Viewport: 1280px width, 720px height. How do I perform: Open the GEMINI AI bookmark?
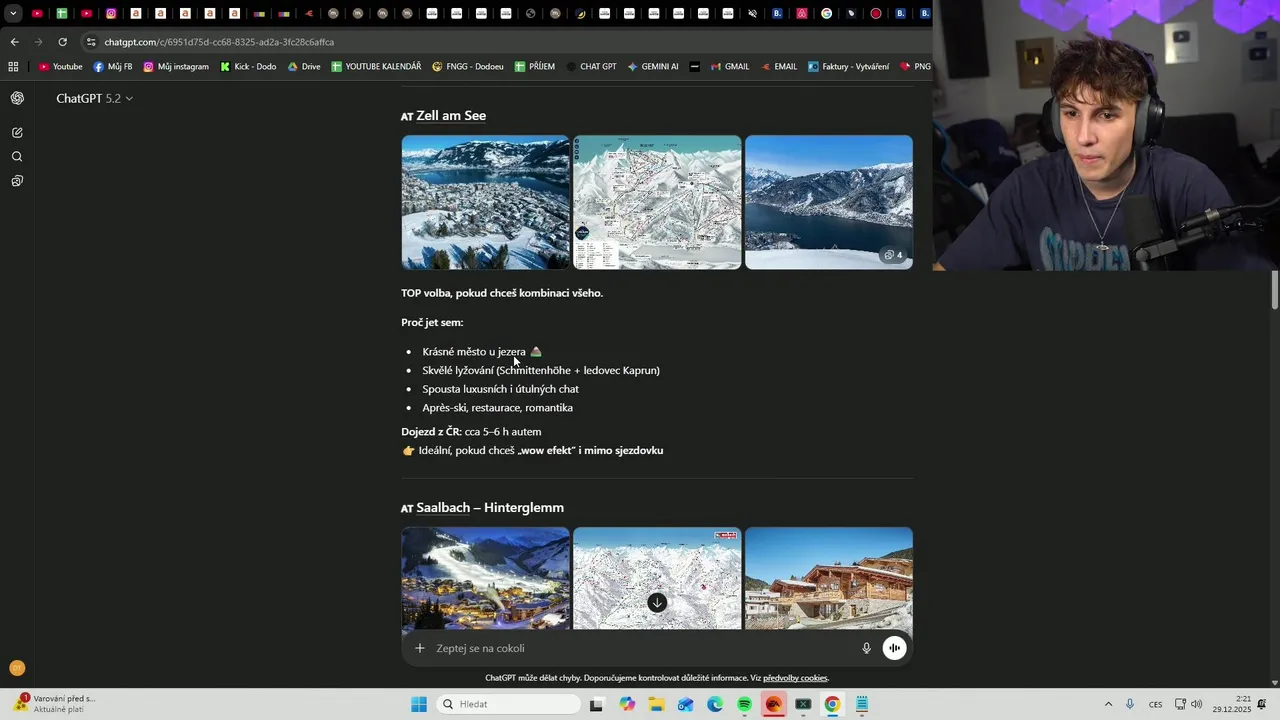coord(653,66)
